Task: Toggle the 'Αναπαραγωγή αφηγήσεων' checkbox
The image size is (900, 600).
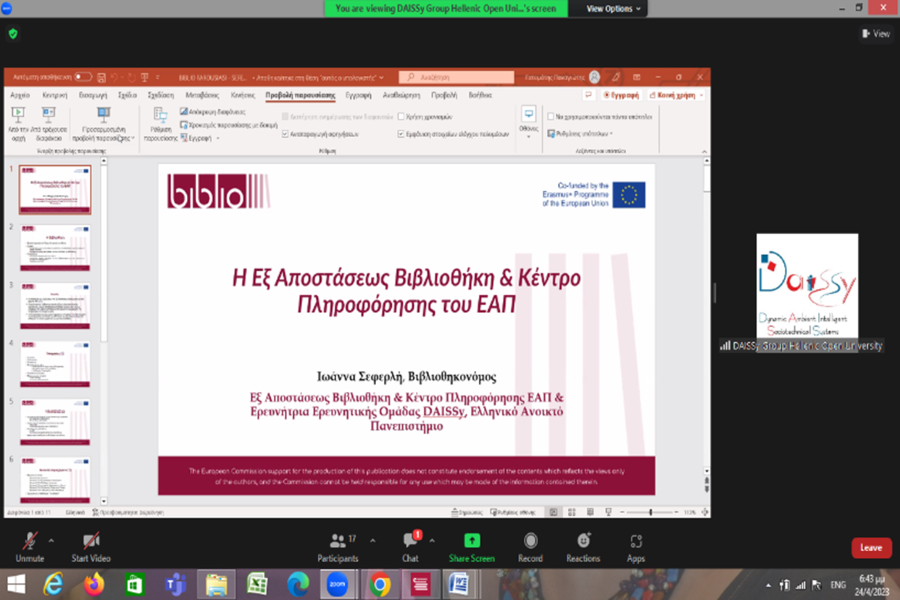Action: tap(286, 133)
